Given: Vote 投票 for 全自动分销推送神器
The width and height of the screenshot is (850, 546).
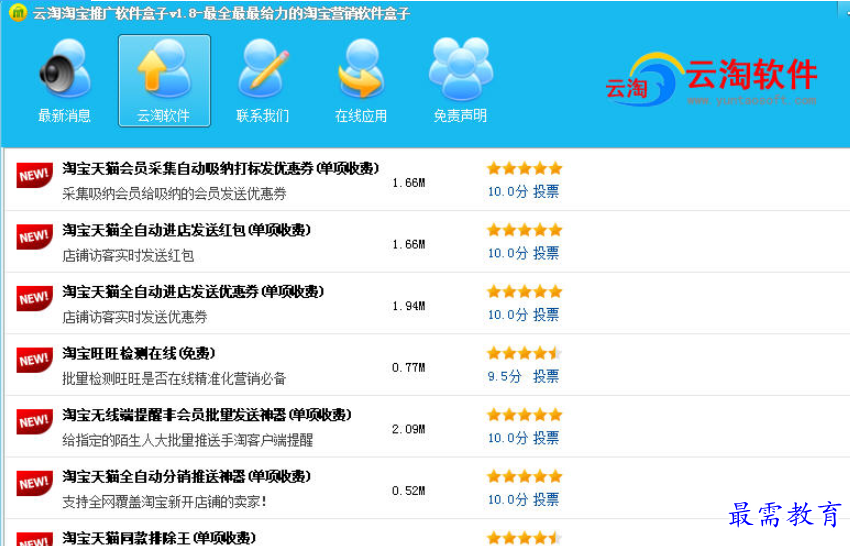Looking at the screenshot, I should [546, 500].
